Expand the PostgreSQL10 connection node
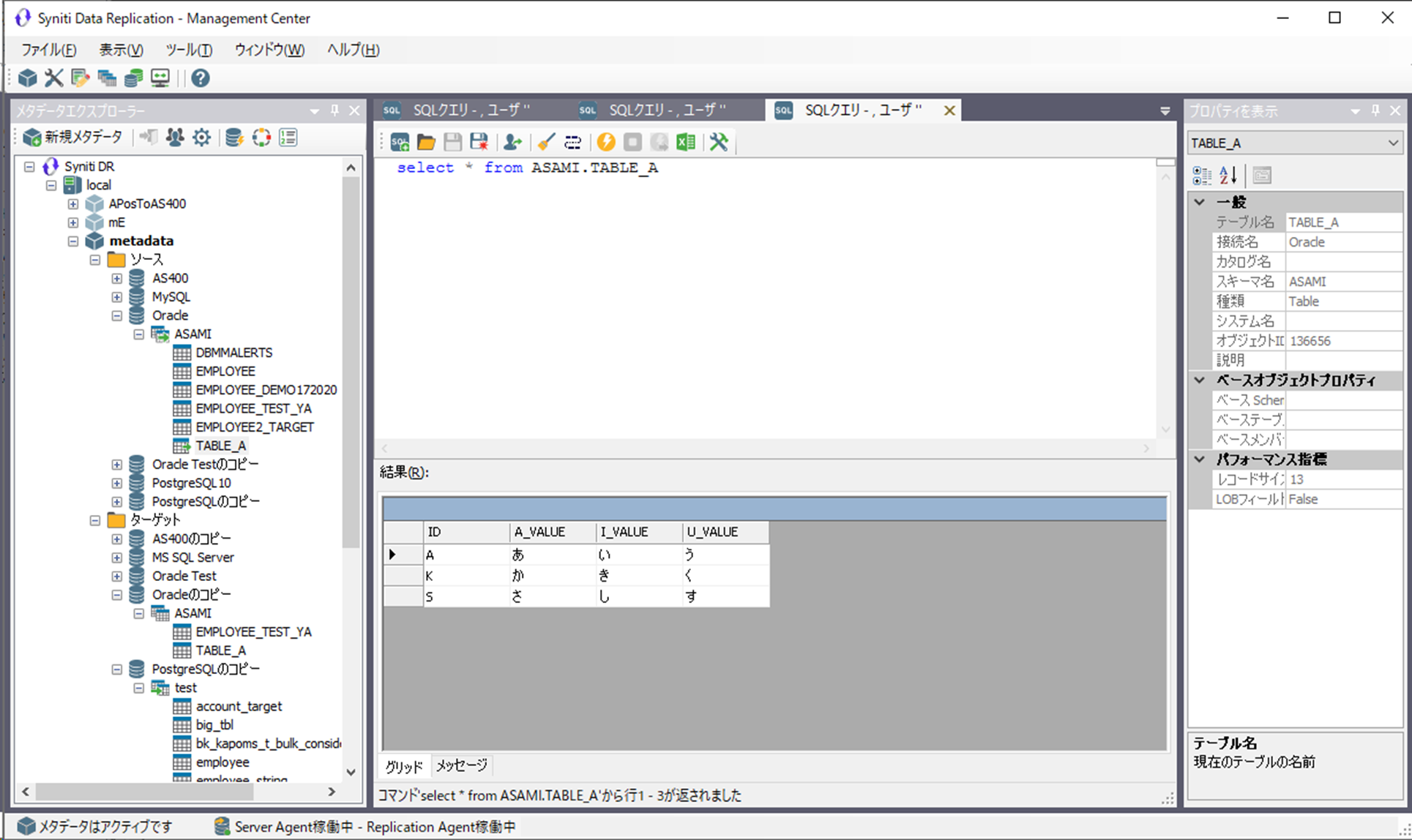The image size is (1412, 840). [x=117, y=483]
